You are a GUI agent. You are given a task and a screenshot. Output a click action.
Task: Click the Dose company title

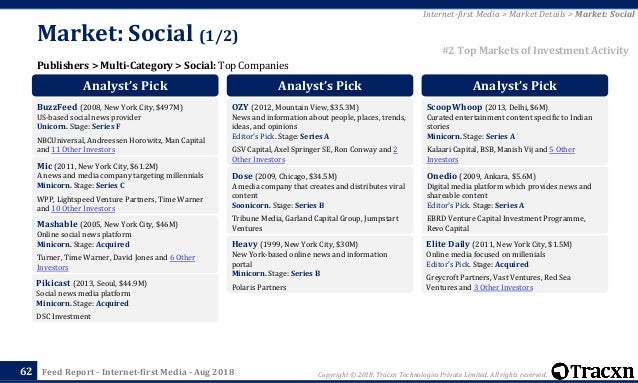[x=242, y=176]
